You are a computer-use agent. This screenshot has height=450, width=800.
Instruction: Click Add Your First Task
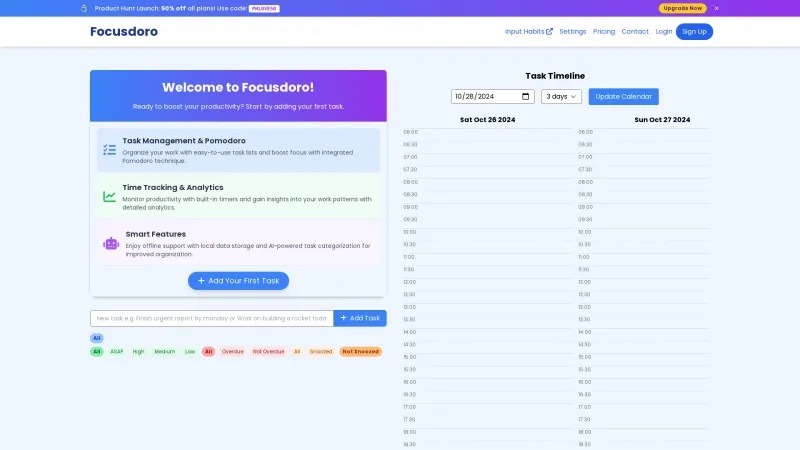pos(238,281)
